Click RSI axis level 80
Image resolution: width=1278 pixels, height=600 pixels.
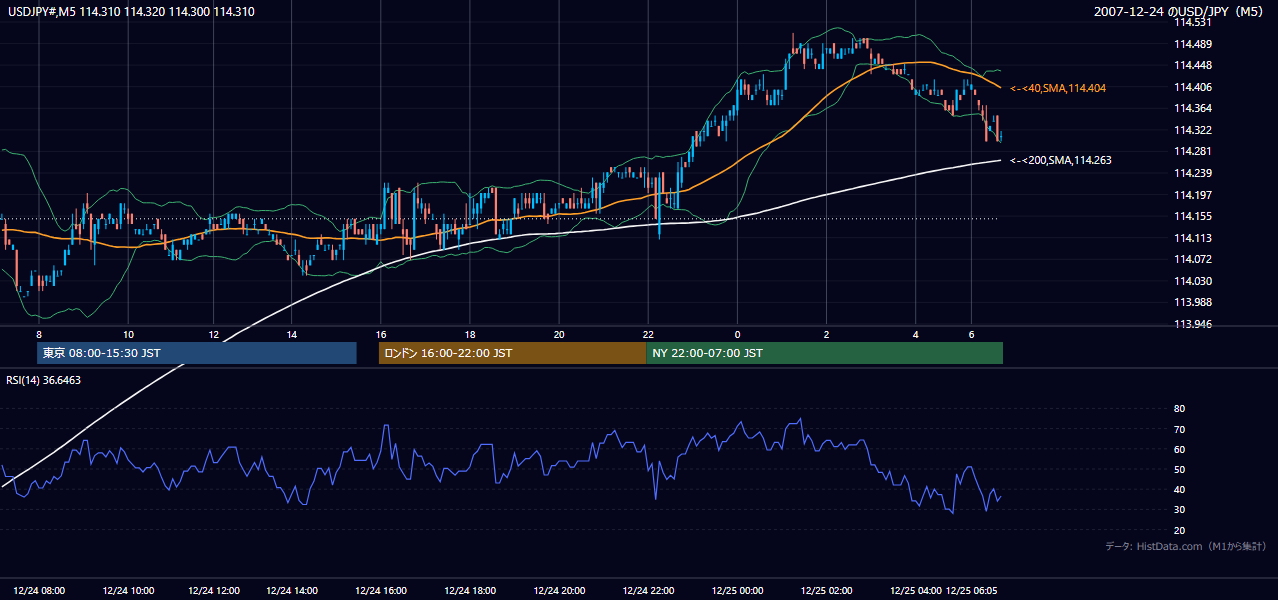(x=1179, y=409)
